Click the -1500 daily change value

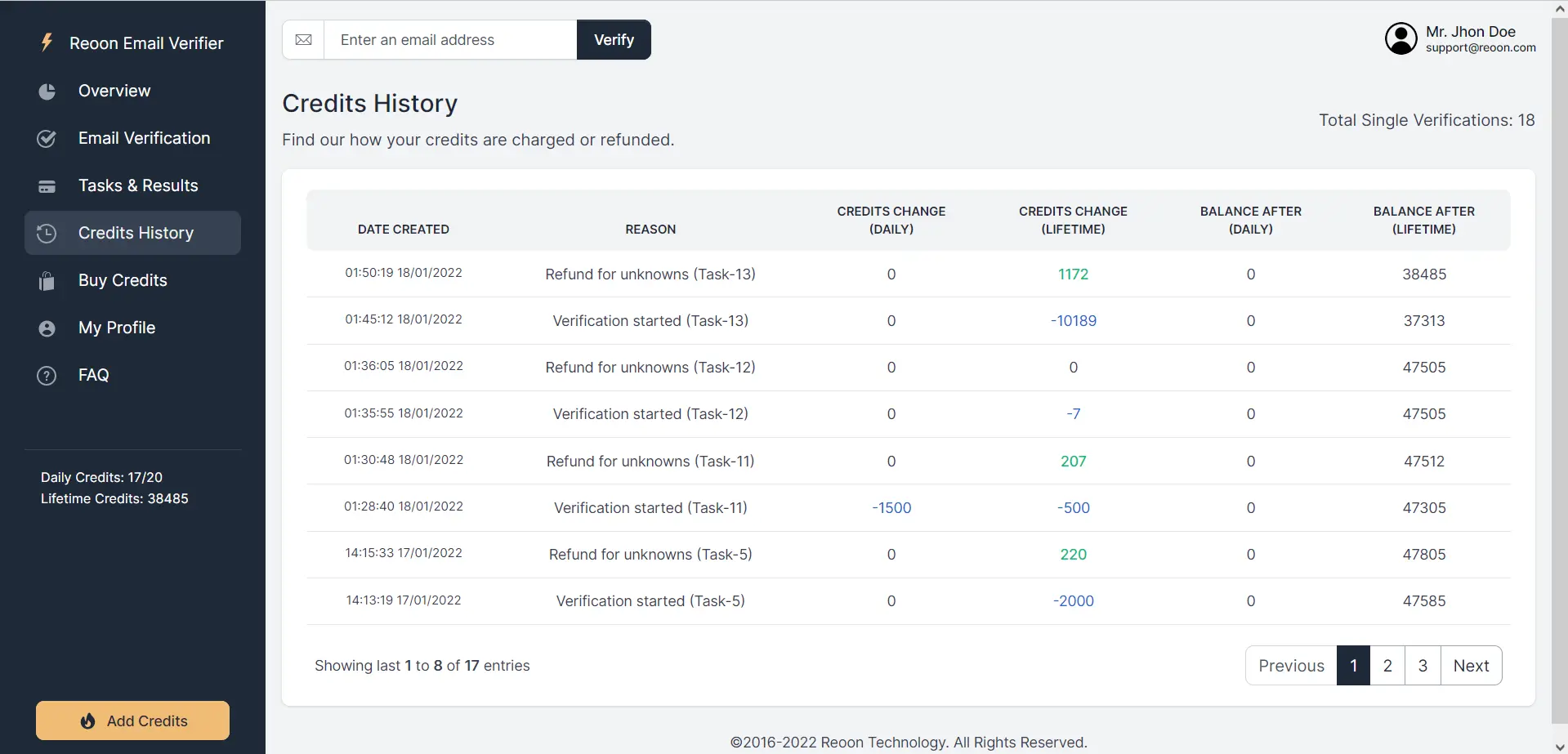[891, 508]
